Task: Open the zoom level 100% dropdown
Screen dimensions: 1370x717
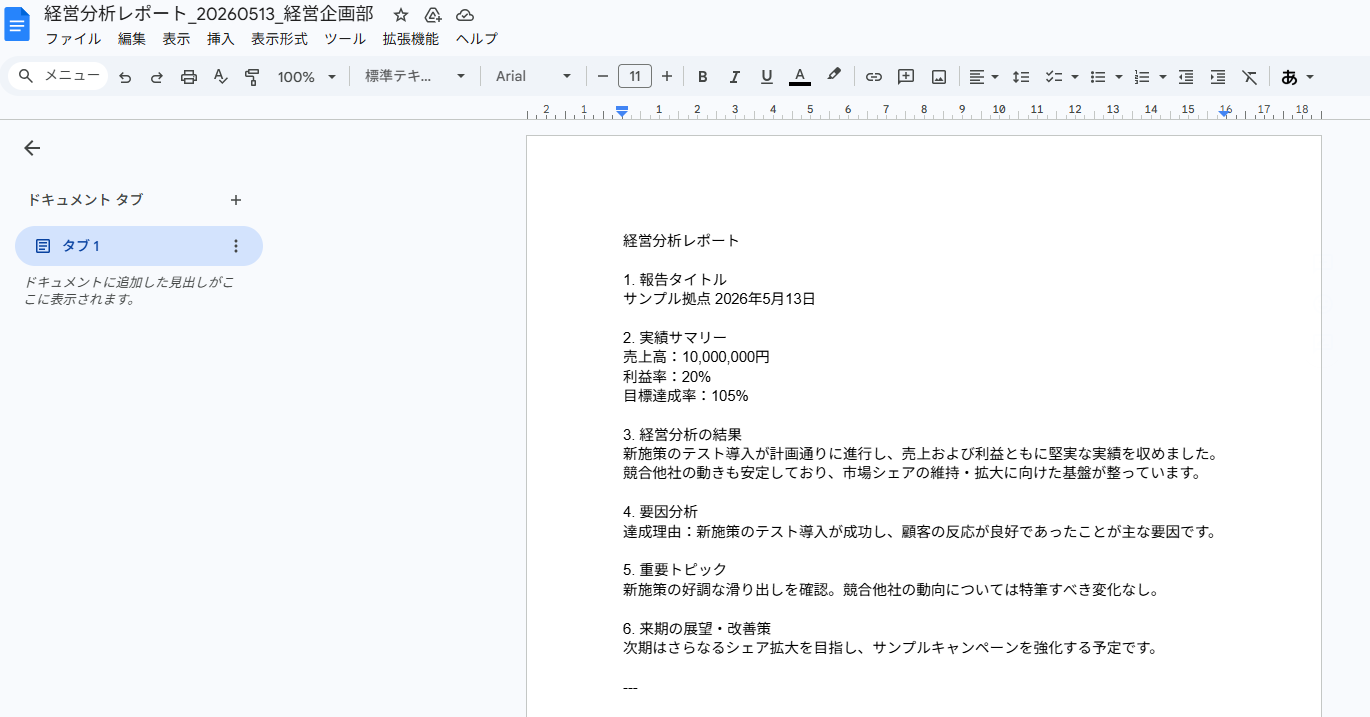Action: point(307,77)
